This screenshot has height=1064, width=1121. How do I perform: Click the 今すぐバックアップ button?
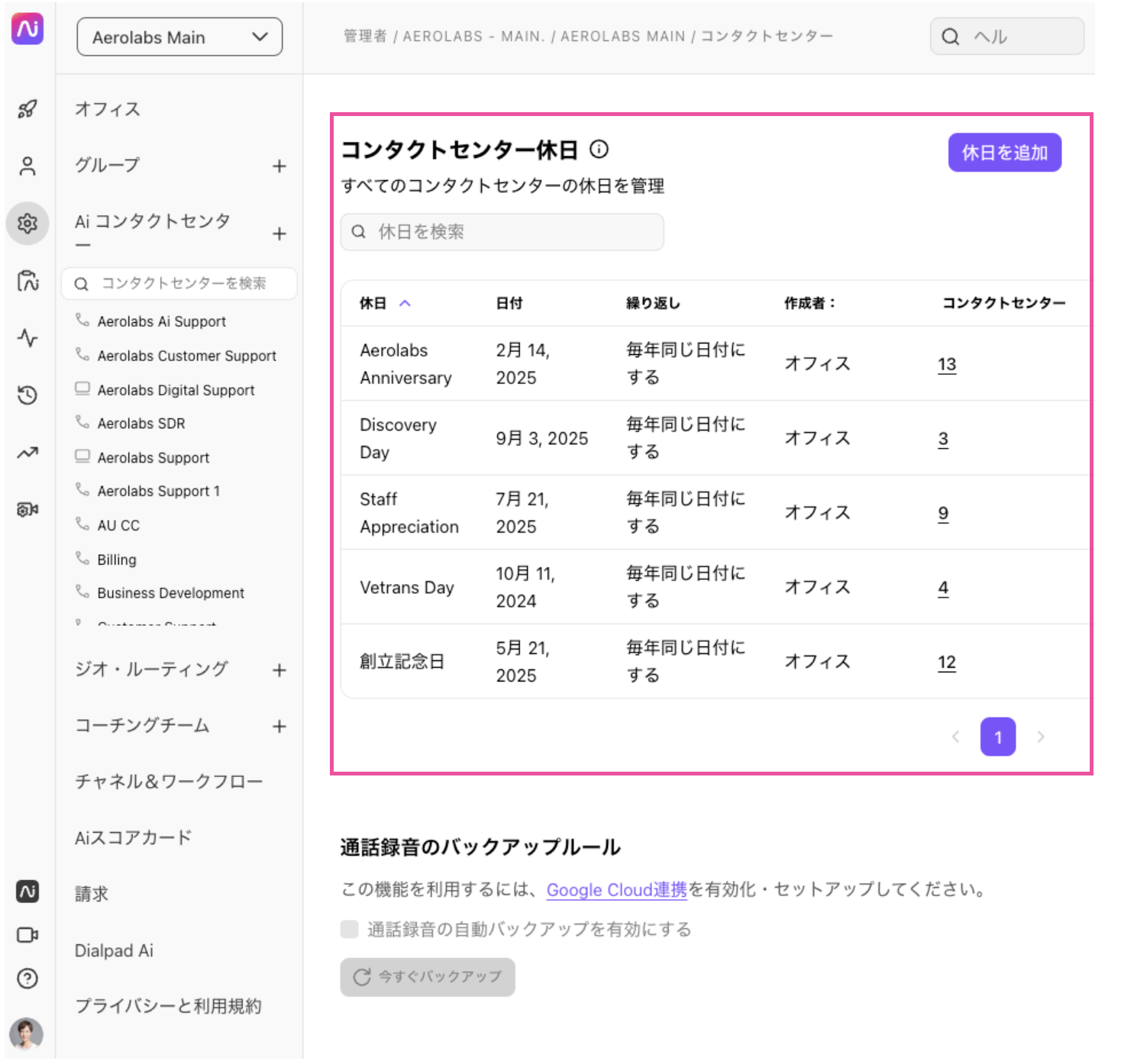[428, 977]
